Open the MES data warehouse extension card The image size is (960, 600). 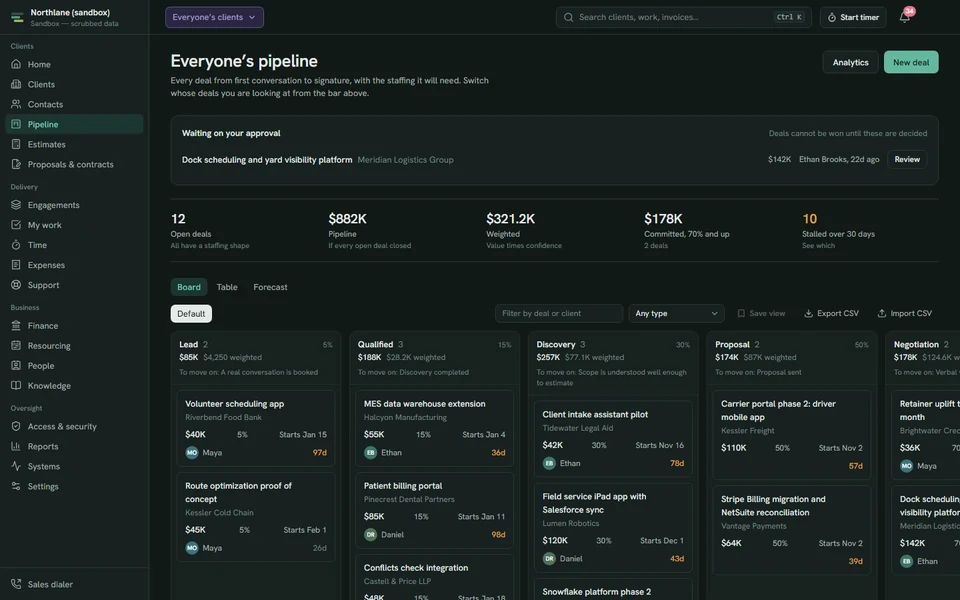pyautogui.click(x=435, y=428)
